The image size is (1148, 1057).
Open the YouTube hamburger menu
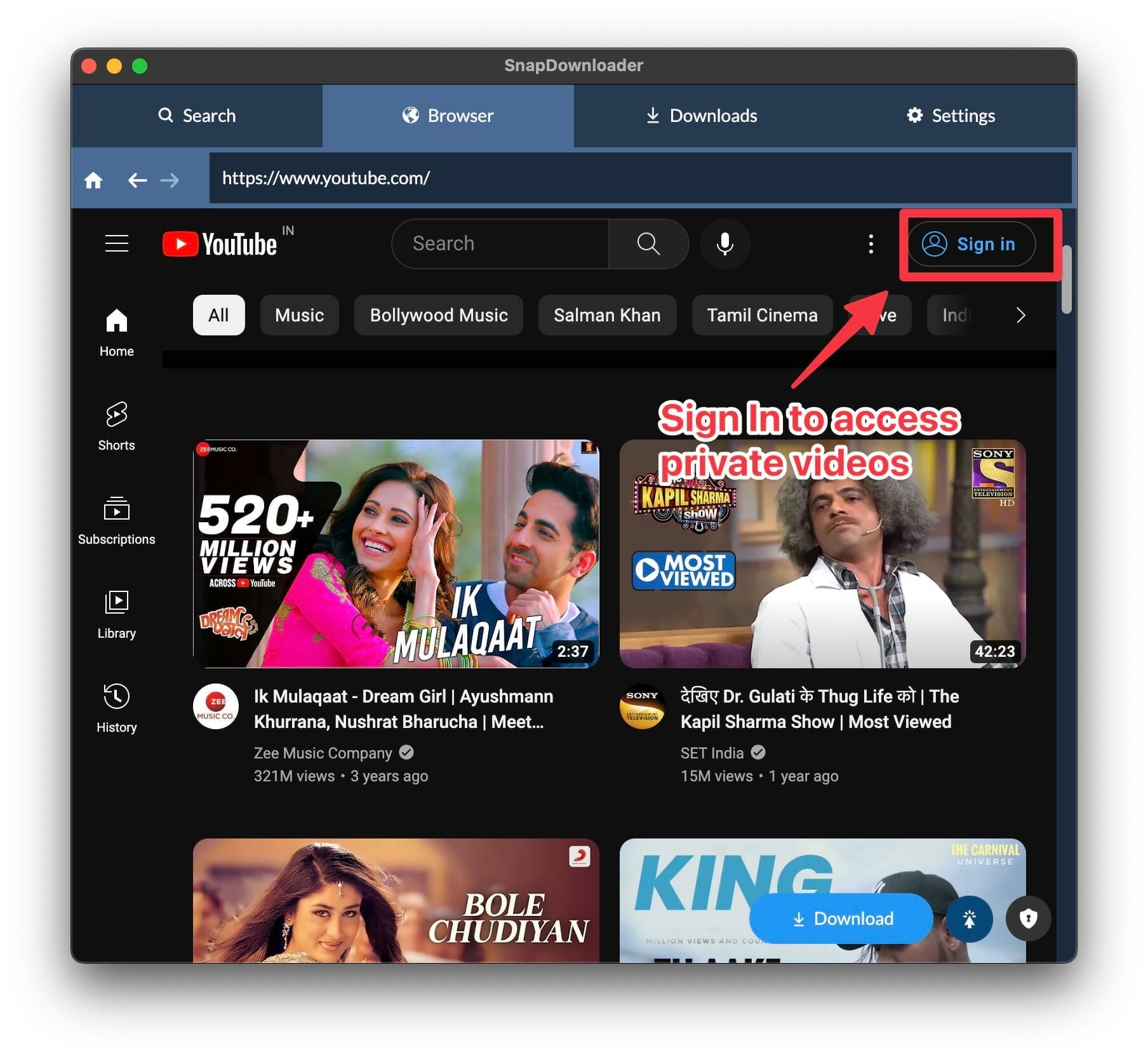tap(116, 243)
